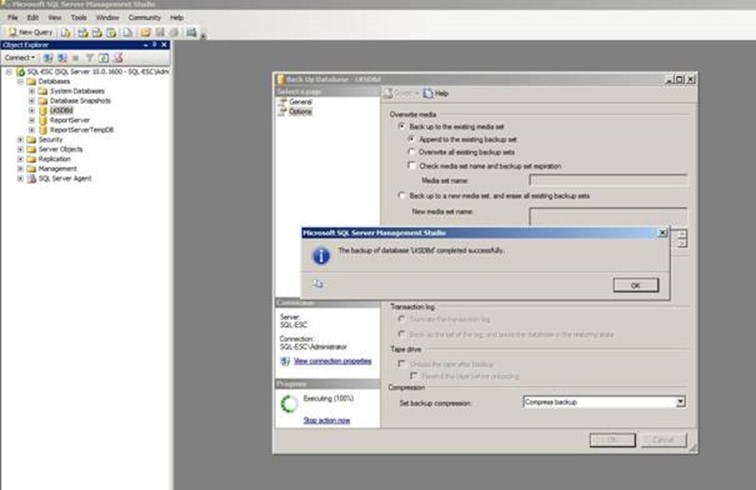
Task: Open the File menu
Action: [x=13, y=17]
